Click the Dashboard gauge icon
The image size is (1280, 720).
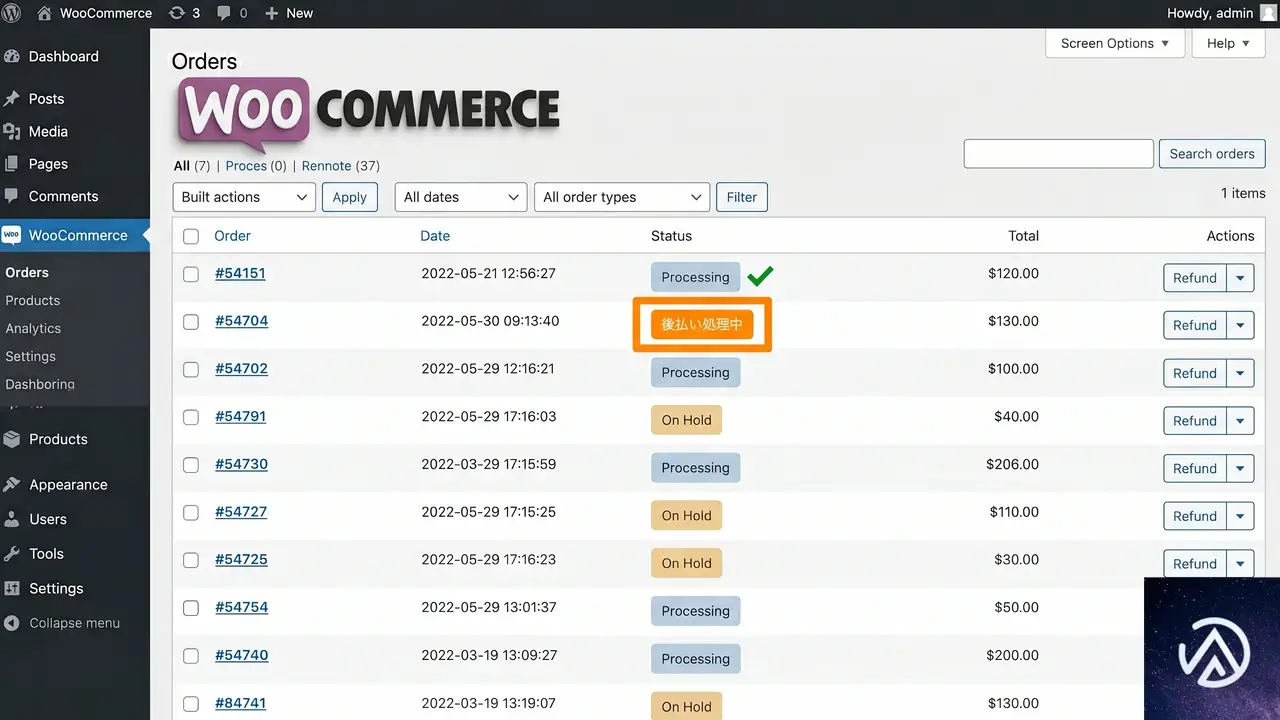click(x=12, y=57)
